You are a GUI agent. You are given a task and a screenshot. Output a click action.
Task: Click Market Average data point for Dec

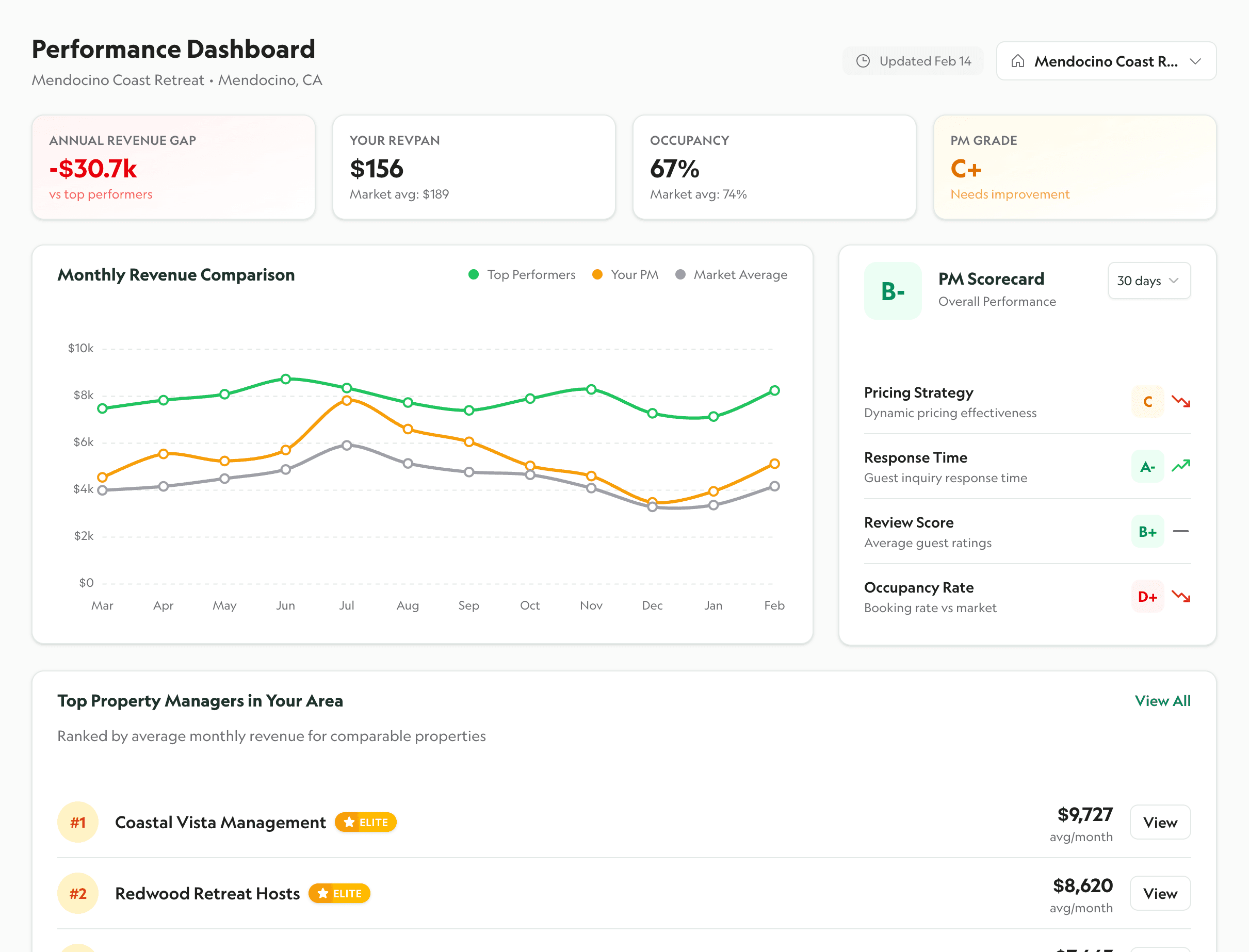(x=653, y=507)
